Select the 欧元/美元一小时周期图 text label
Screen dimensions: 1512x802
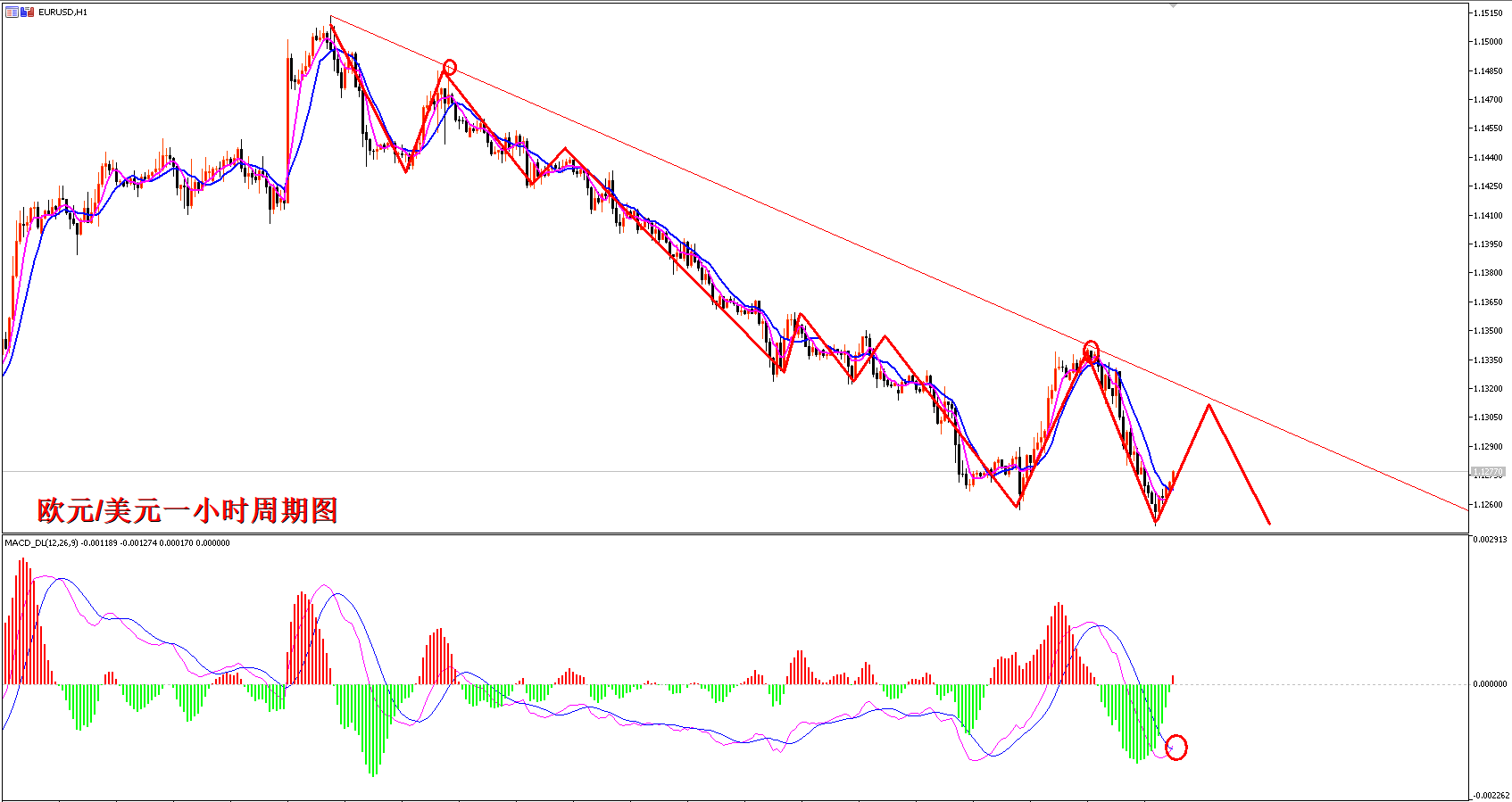tap(187, 510)
